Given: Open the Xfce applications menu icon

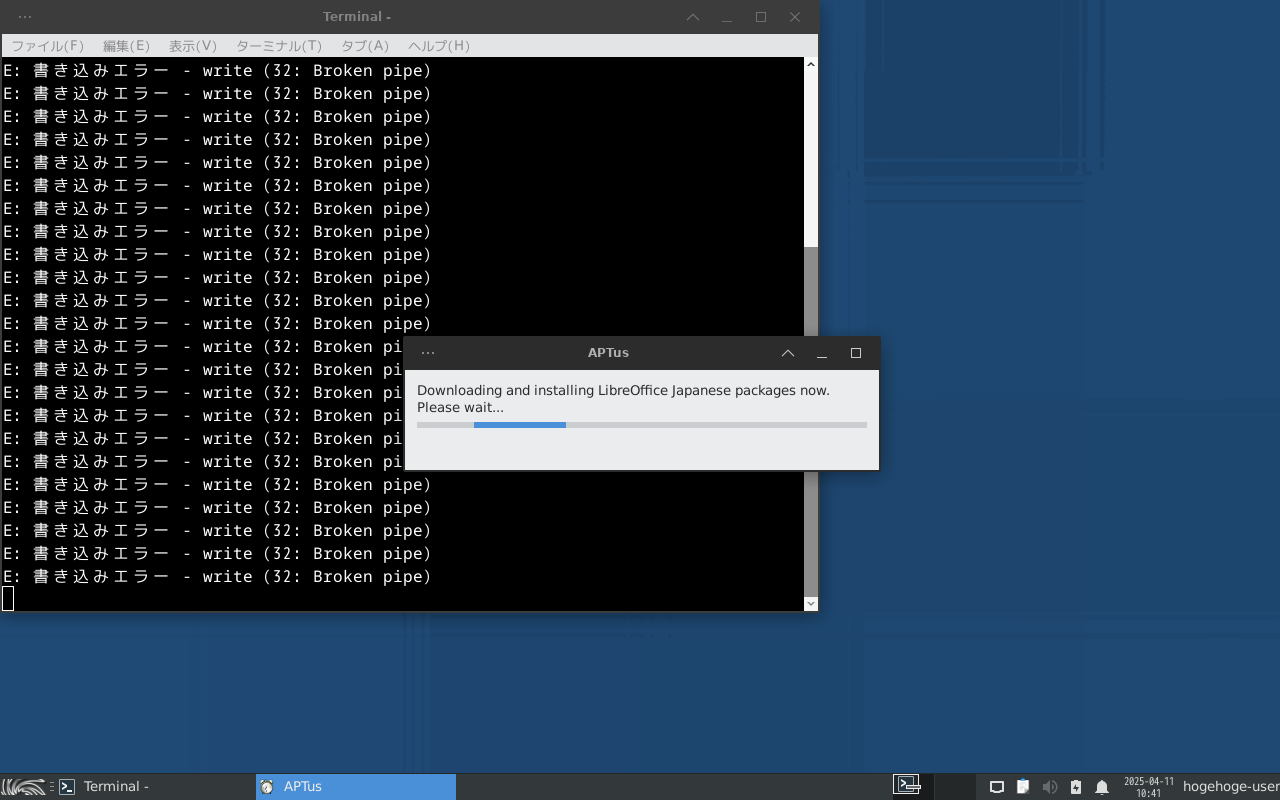Looking at the screenshot, I should tap(24, 787).
